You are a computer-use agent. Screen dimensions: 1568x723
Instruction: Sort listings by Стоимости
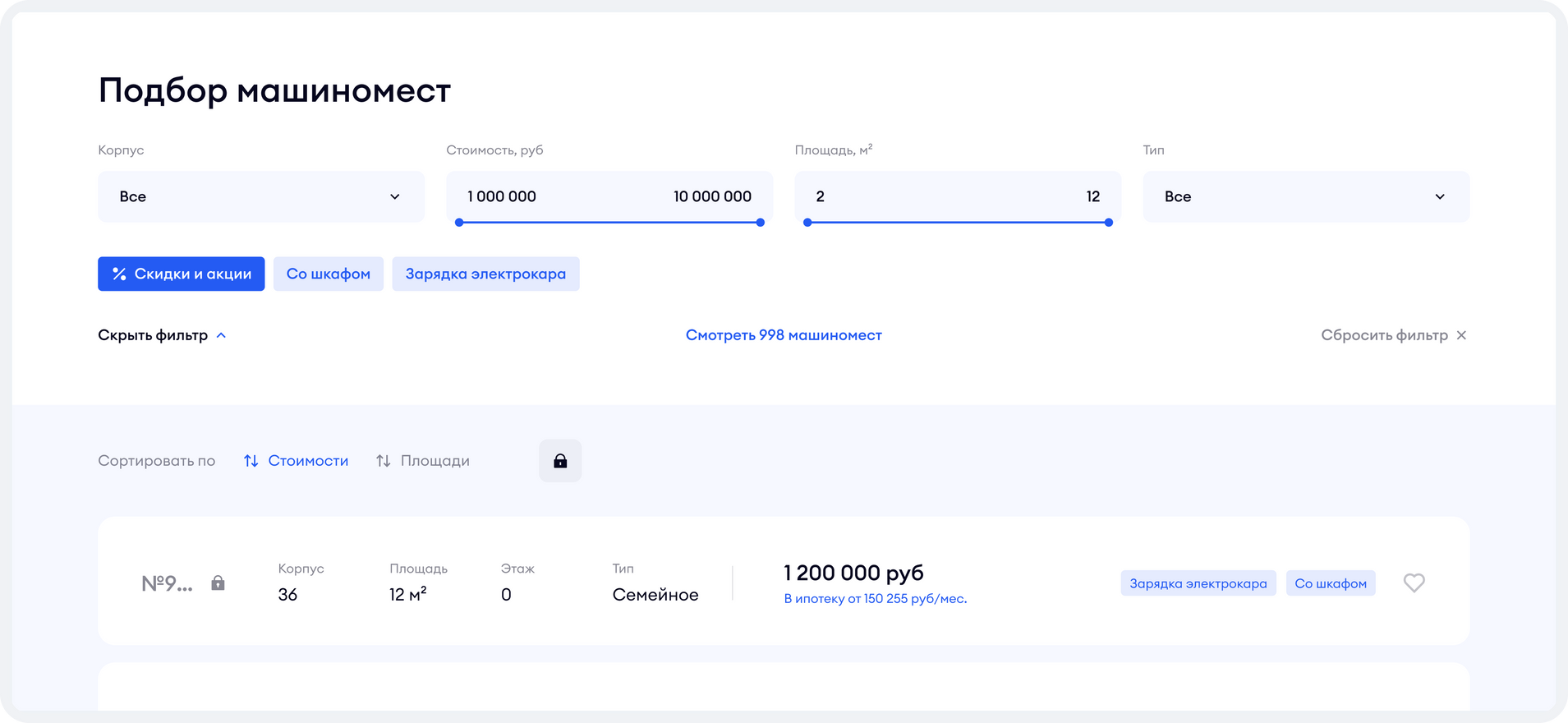point(308,461)
